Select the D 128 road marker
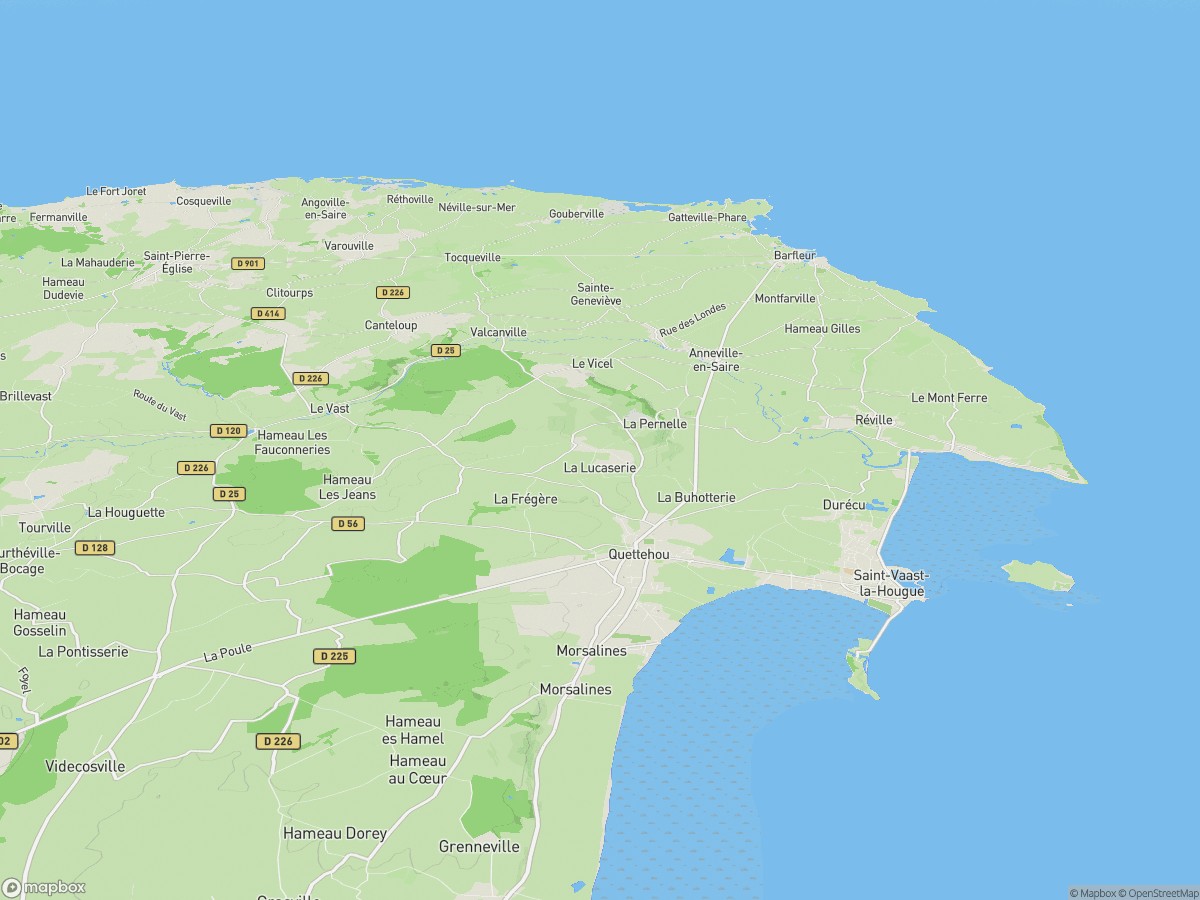This screenshot has height=900, width=1200. [x=95, y=548]
